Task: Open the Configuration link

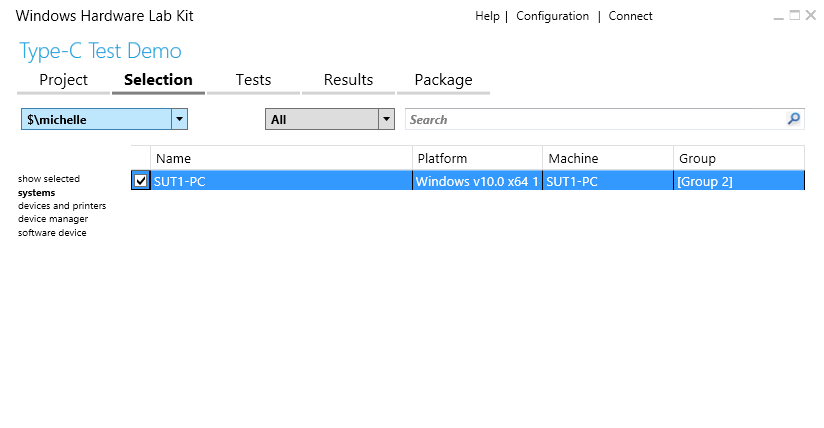Action: pyautogui.click(x=552, y=16)
